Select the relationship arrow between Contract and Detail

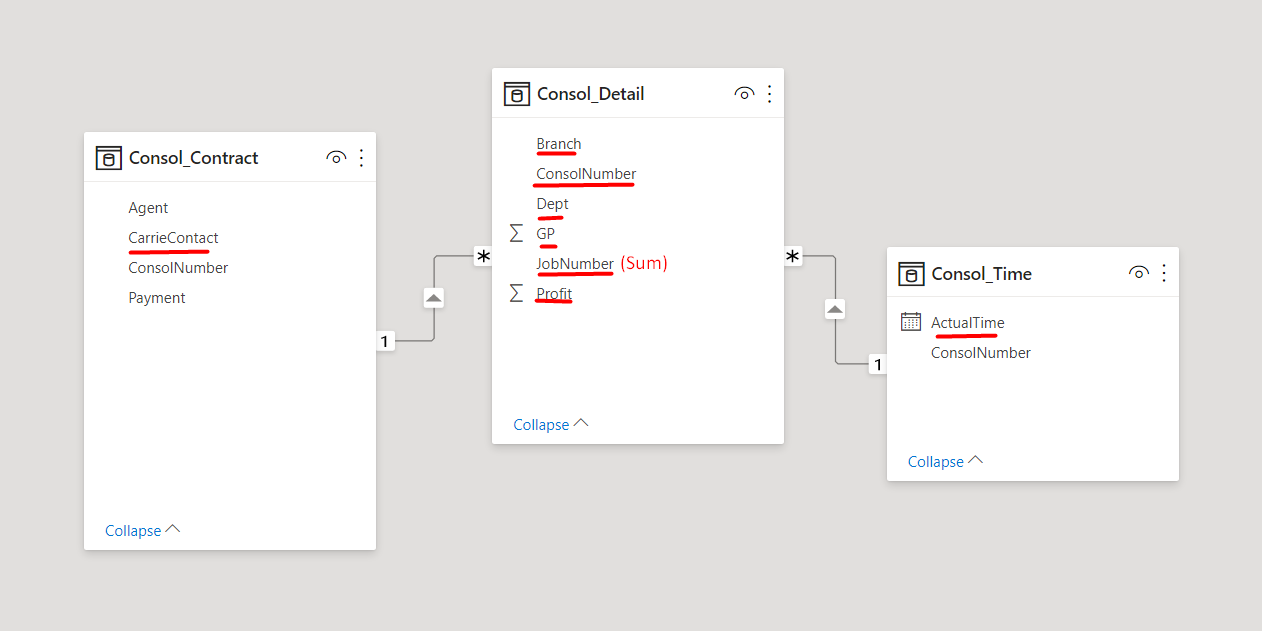(x=434, y=298)
